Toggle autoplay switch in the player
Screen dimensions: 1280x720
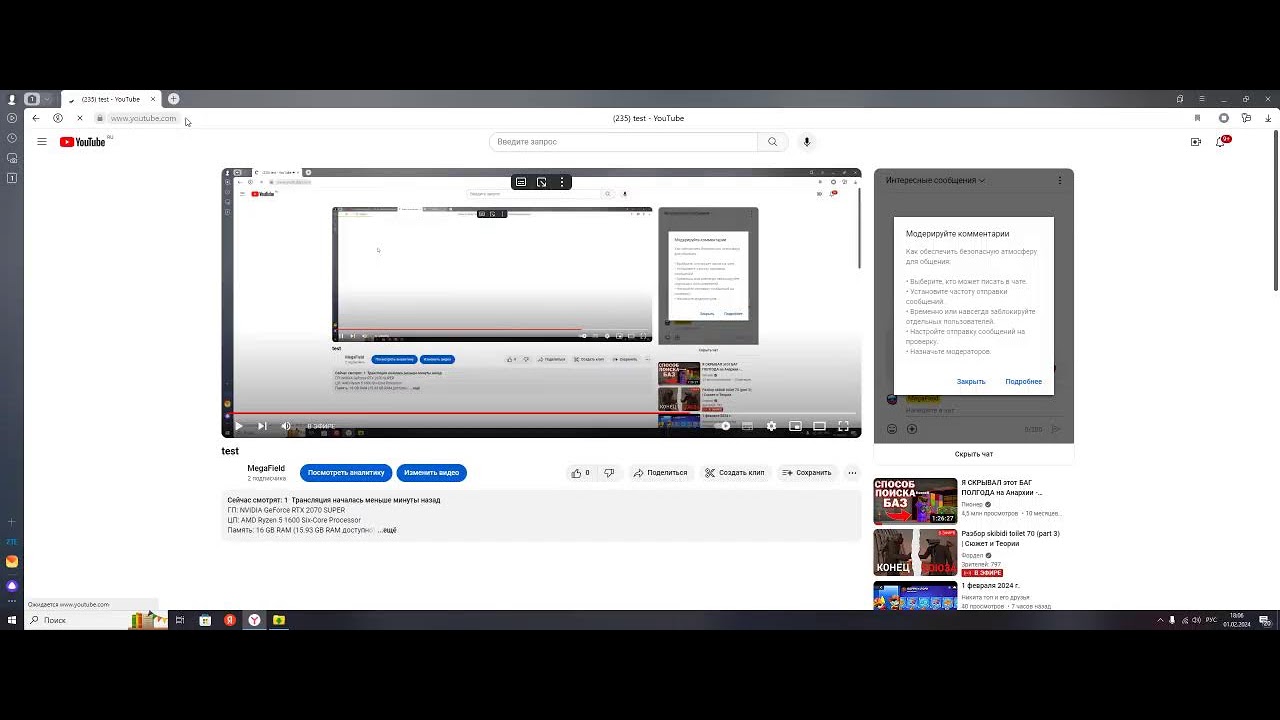tap(723, 426)
